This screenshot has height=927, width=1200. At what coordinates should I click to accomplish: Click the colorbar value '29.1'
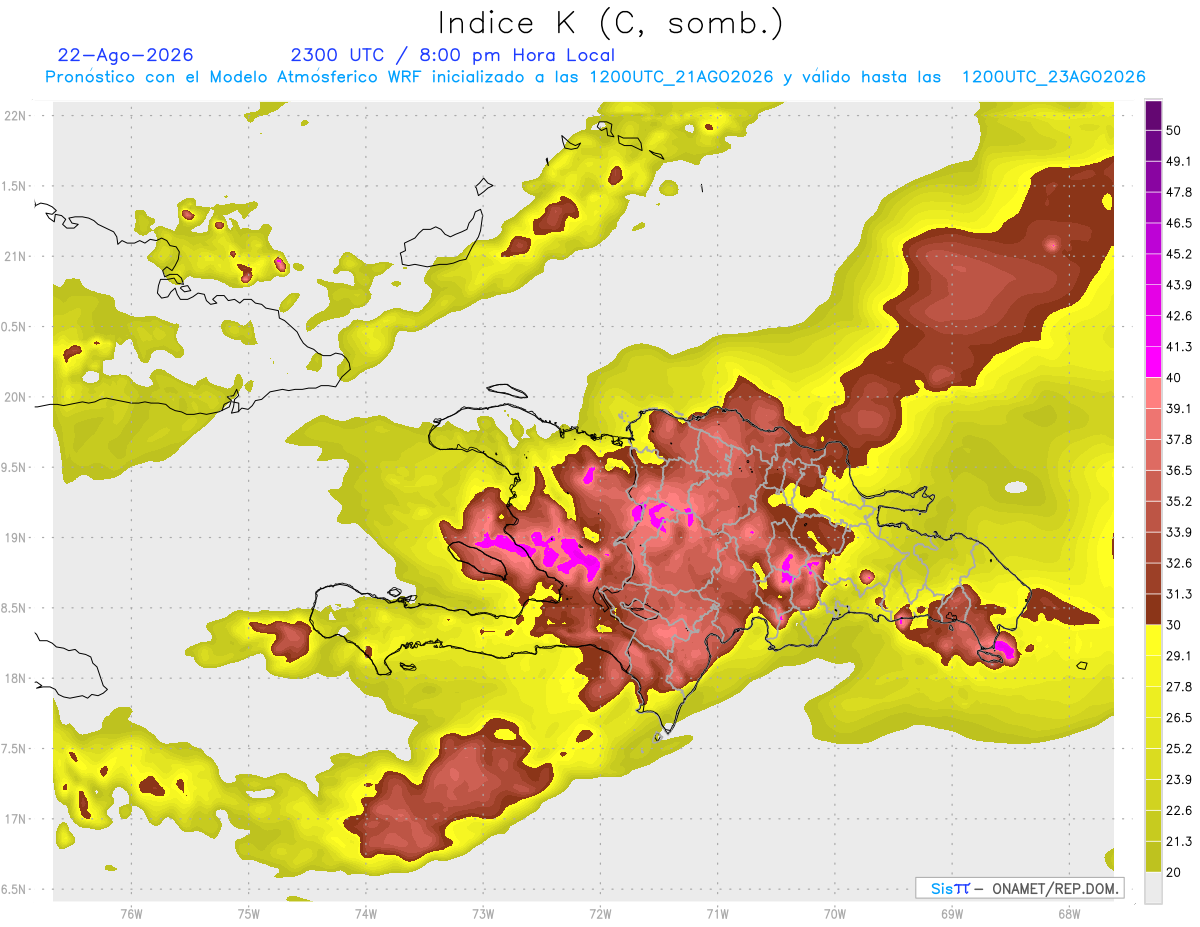pyautogui.click(x=1178, y=655)
